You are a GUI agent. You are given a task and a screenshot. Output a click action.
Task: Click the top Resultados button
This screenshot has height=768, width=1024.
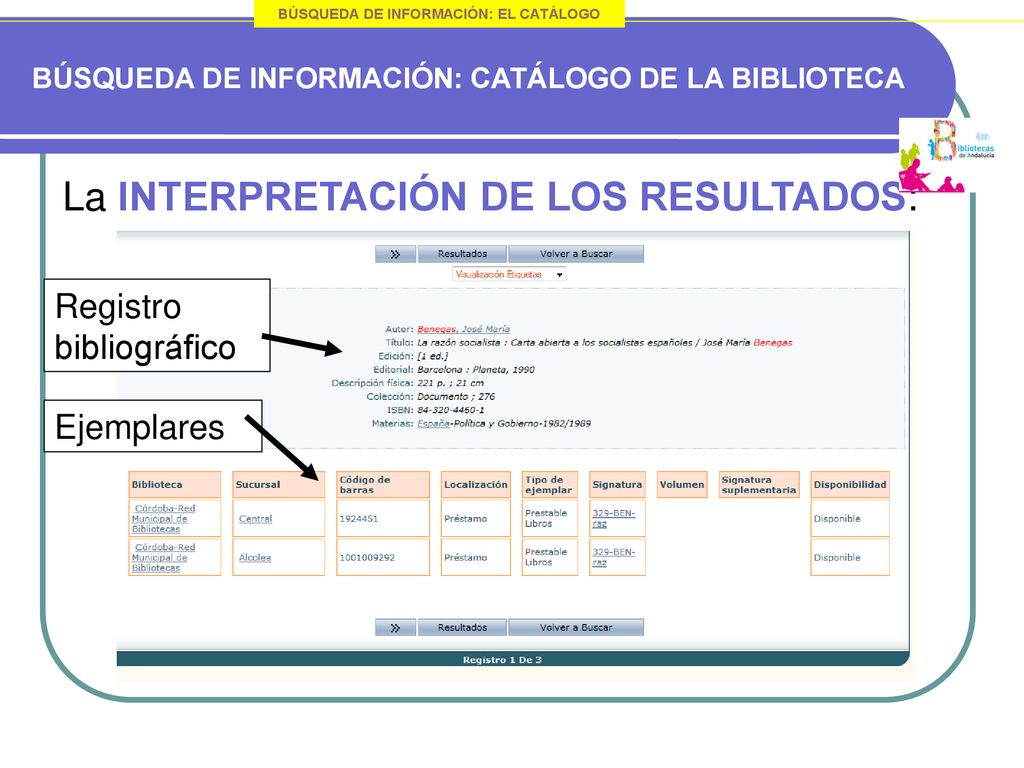pyautogui.click(x=462, y=254)
